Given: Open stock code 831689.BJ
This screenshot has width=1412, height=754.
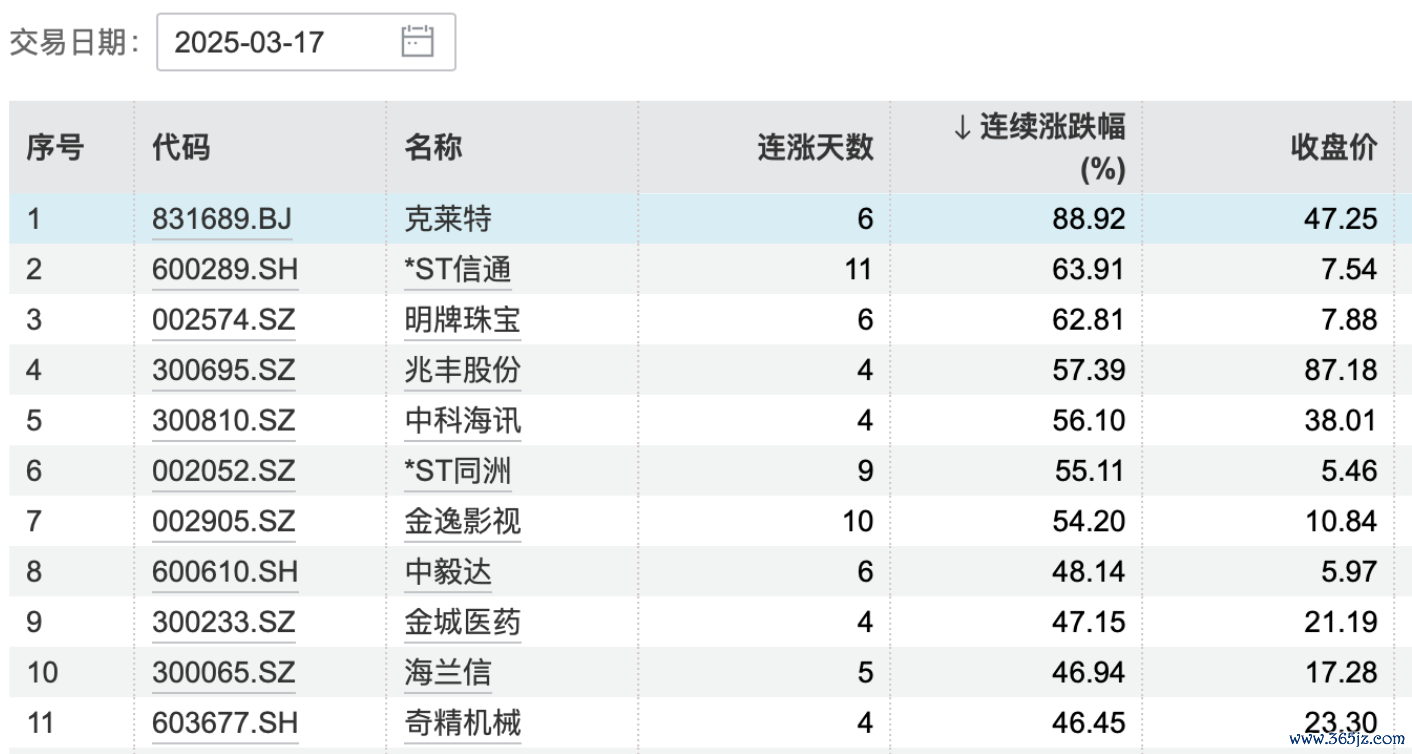Looking at the screenshot, I should (x=222, y=219).
